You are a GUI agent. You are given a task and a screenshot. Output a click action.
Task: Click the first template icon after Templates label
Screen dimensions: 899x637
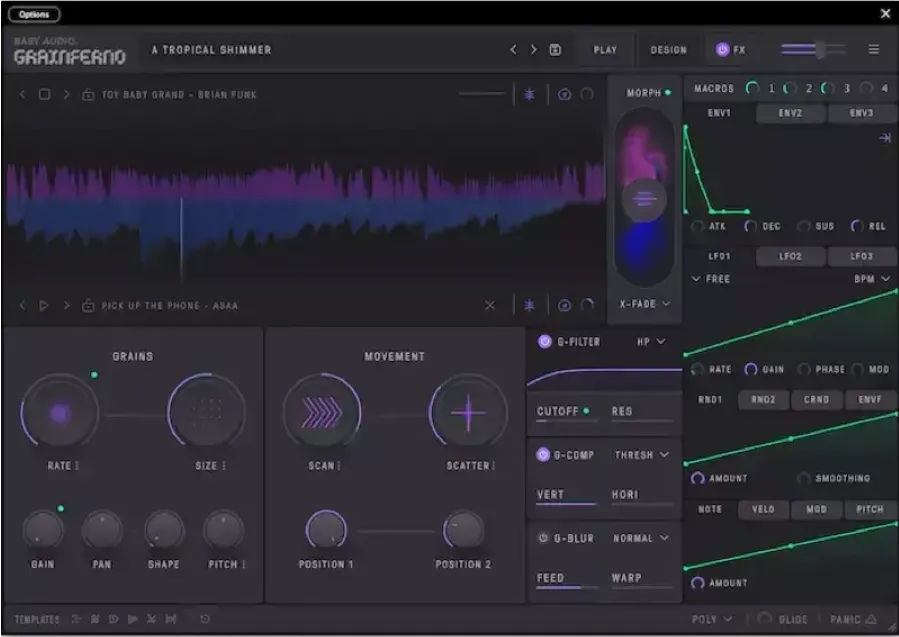[76, 619]
